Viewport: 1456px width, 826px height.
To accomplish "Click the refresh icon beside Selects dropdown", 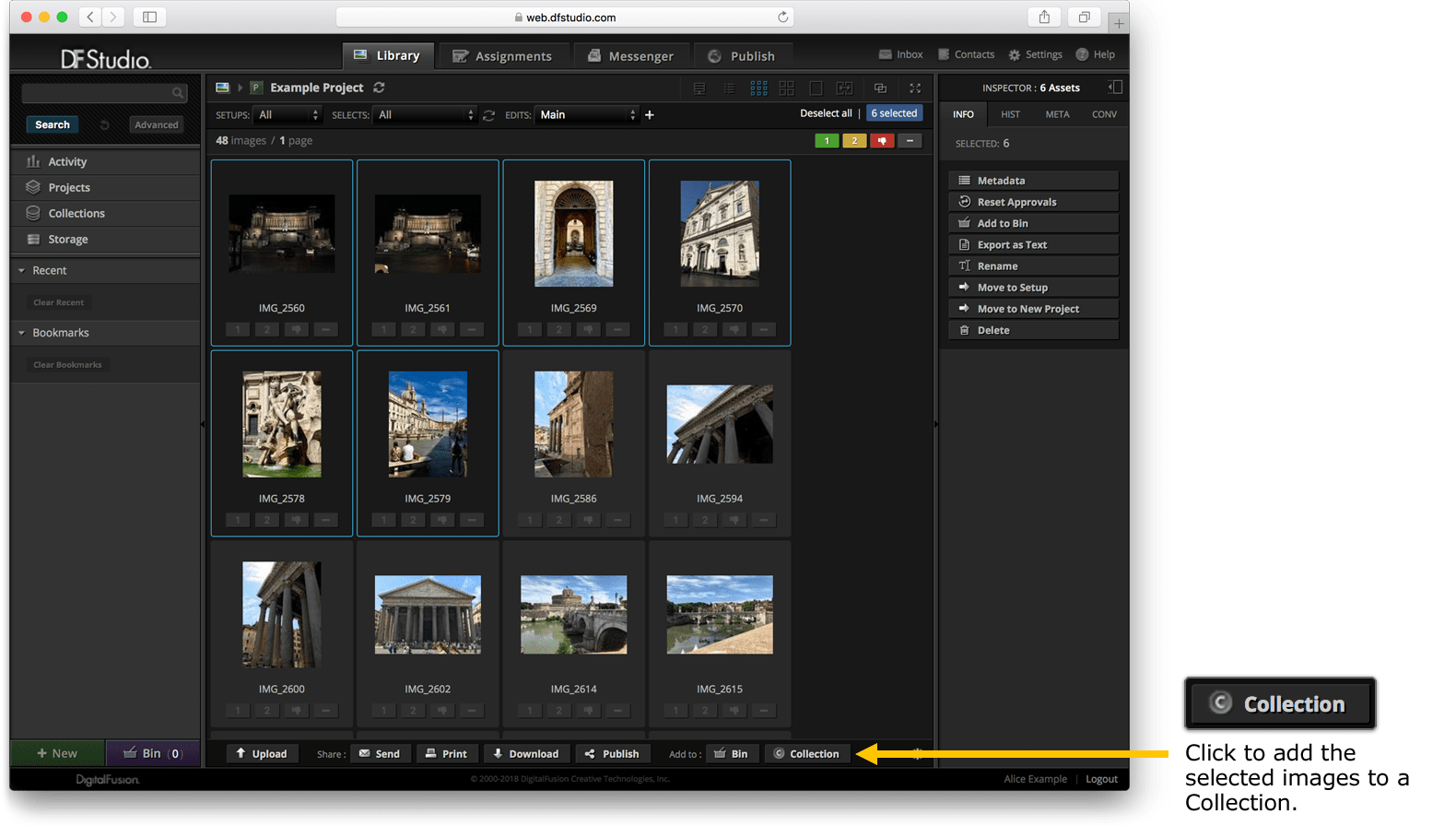I will [x=489, y=115].
